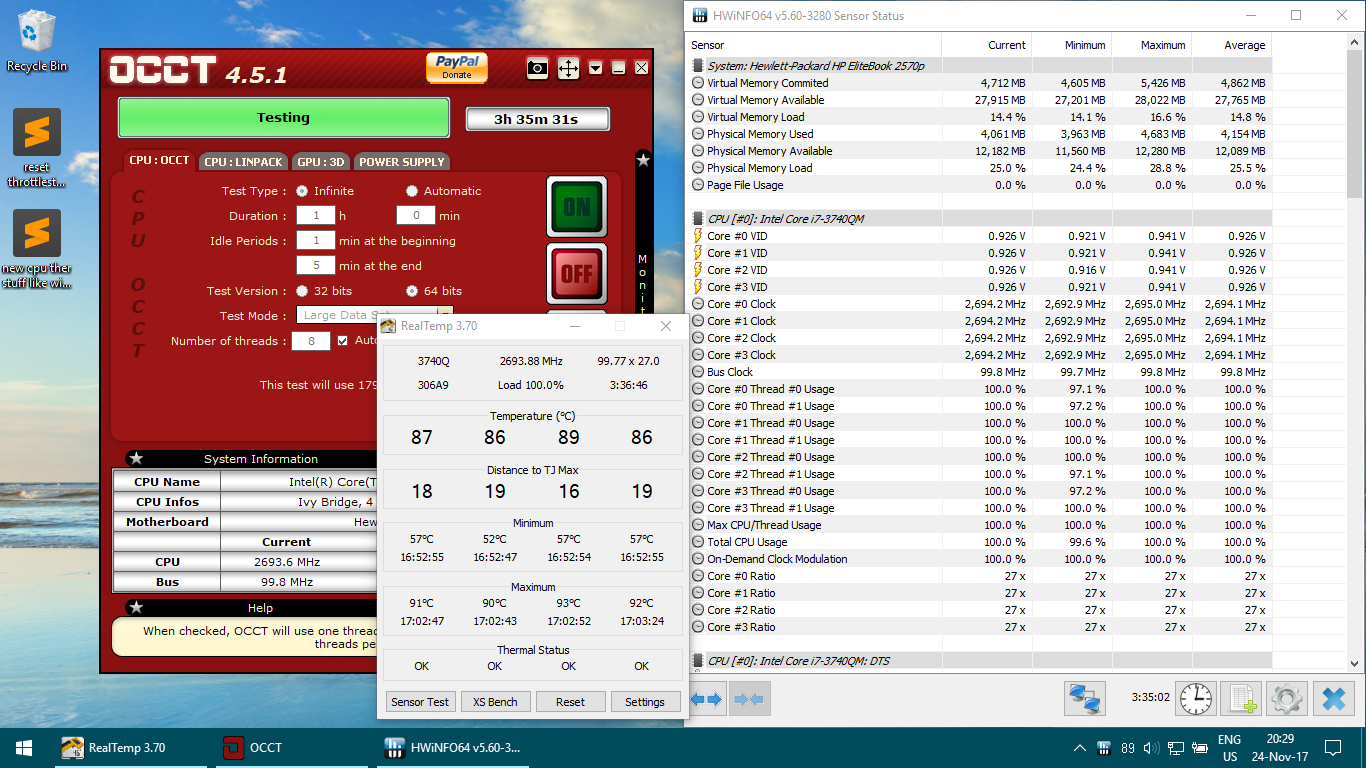Click the RealTemp title bar icon
Screen dimensions: 1366x768
pos(389,326)
